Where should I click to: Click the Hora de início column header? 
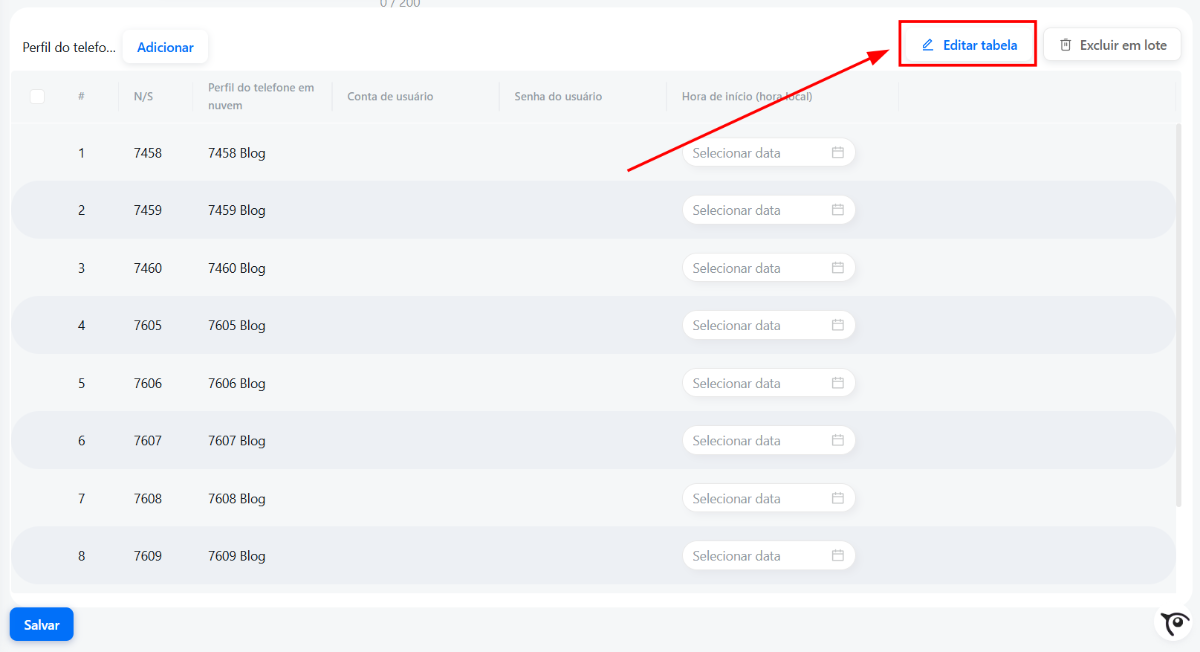(746, 97)
